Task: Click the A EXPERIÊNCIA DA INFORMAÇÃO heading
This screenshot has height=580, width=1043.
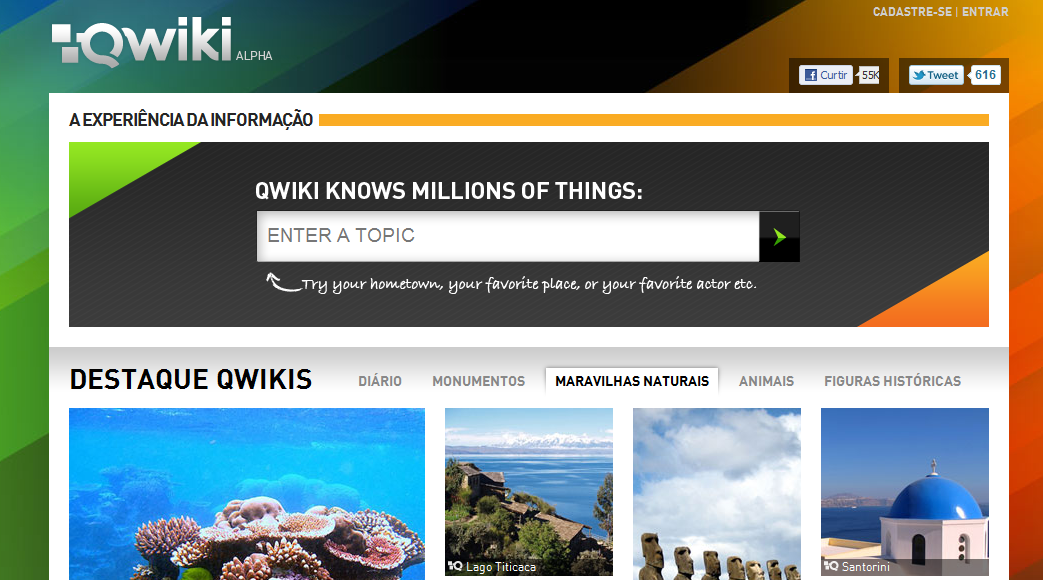Action: coord(191,120)
